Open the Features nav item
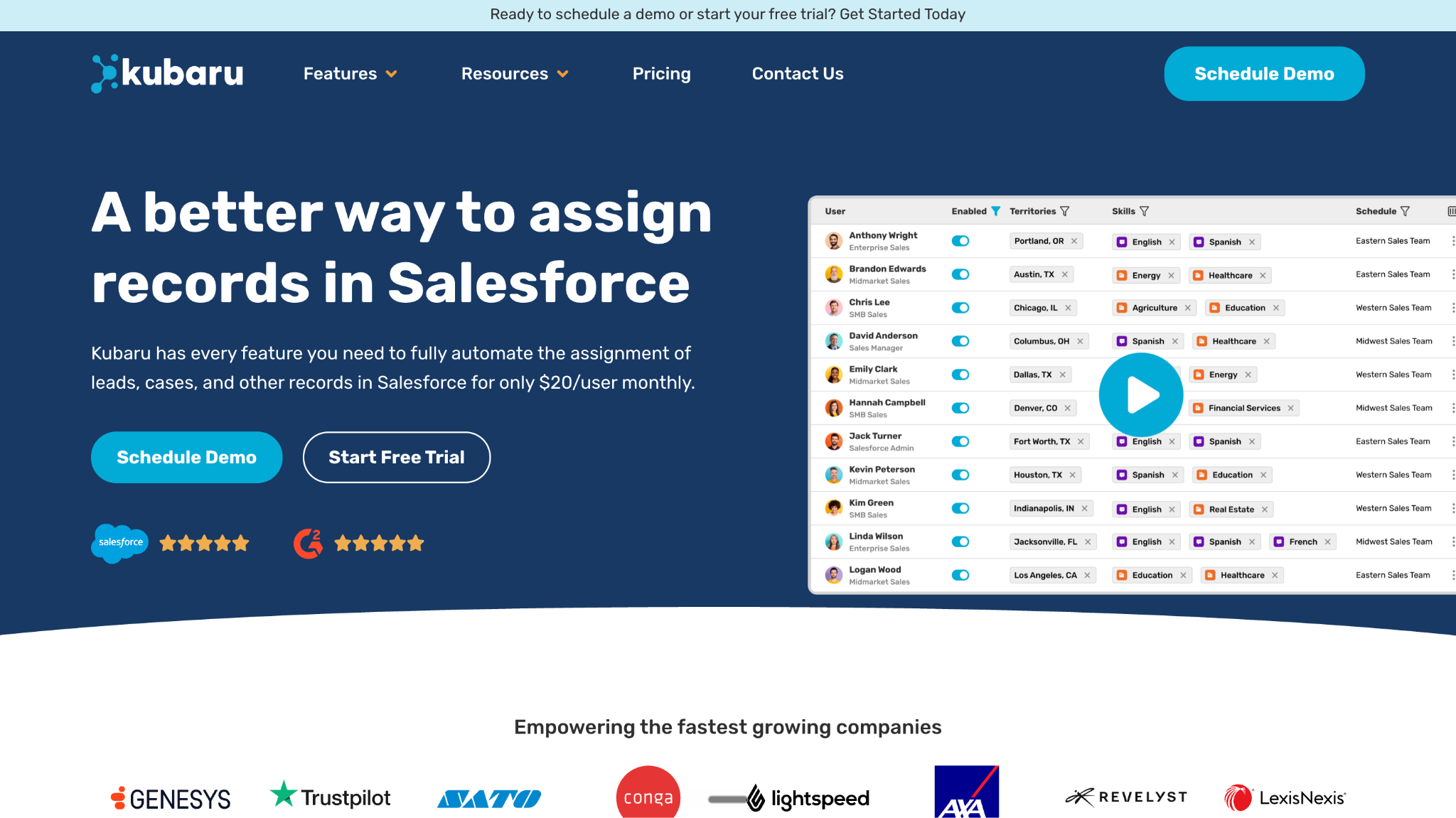 [x=340, y=73]
